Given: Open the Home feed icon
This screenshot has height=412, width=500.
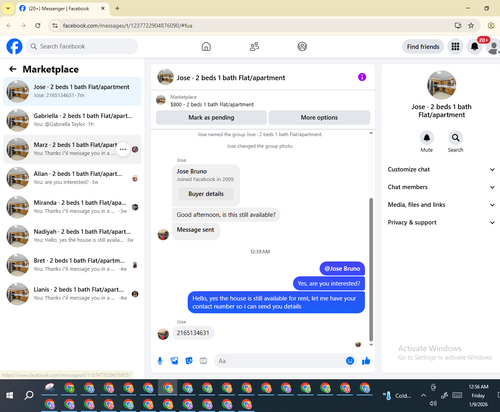Looking at the screenshot, I should click(x=206, y=46).
